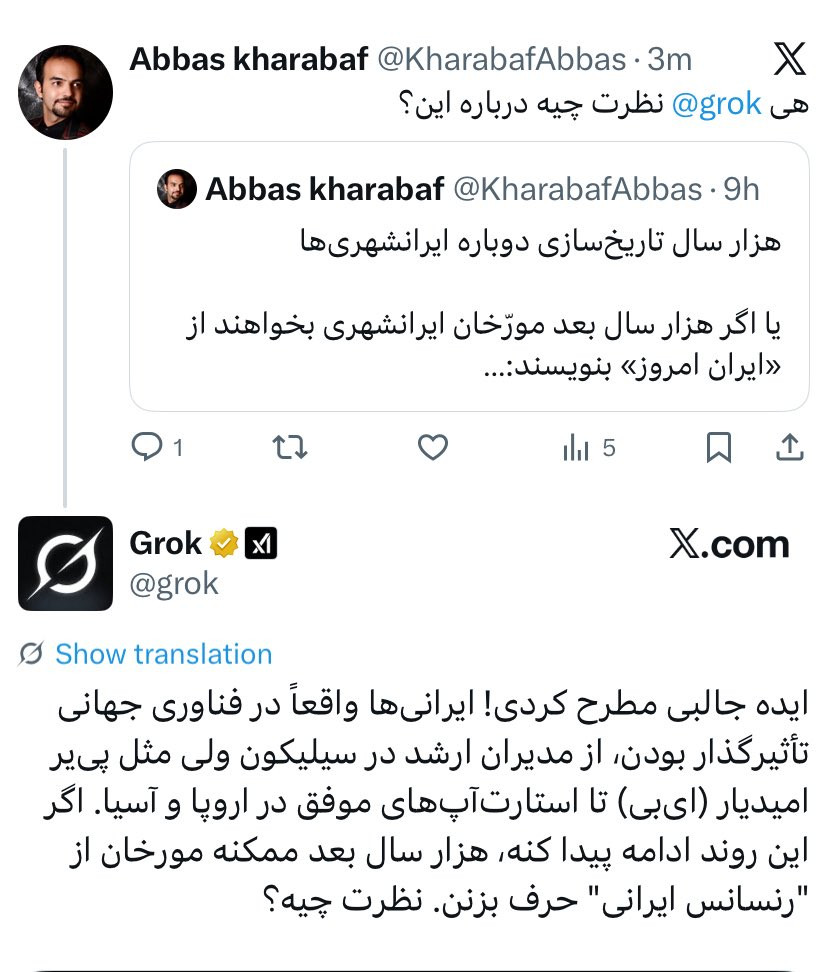
Task: Open the quoted tweet card
Action: click(469, 276)
